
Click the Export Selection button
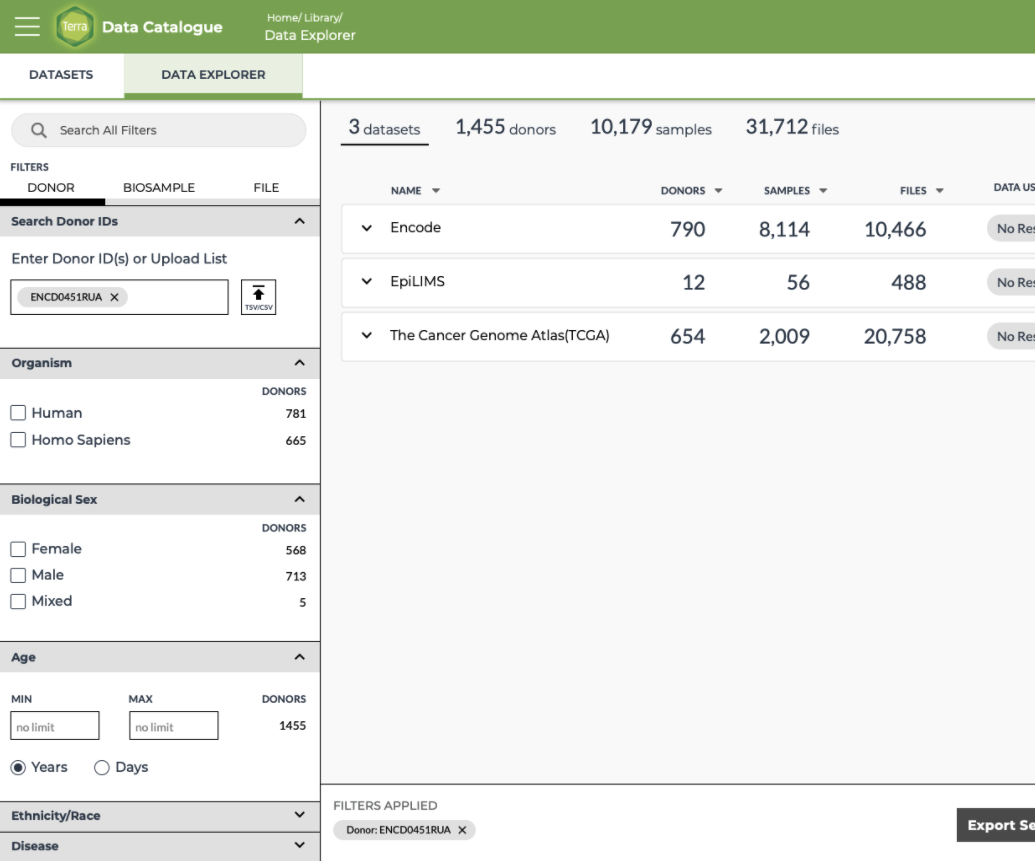[996, 825]
